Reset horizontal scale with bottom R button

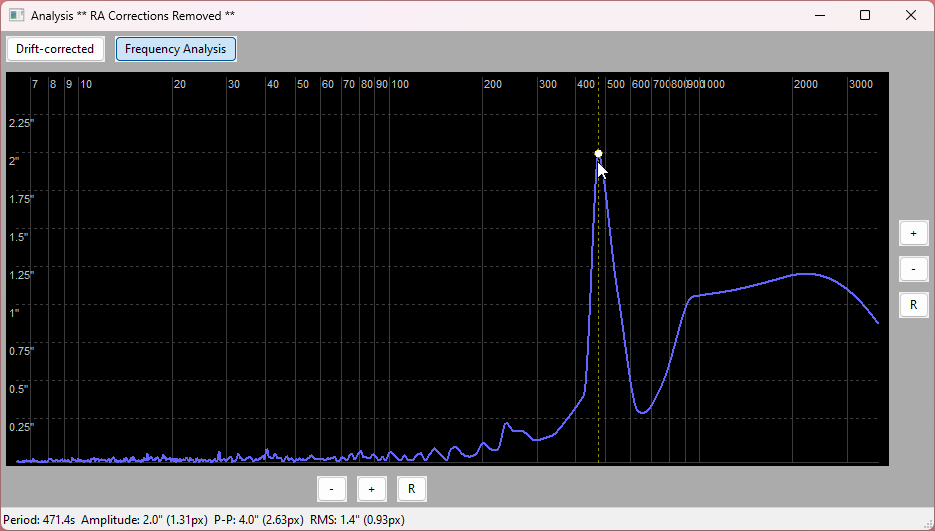[411, 489]
